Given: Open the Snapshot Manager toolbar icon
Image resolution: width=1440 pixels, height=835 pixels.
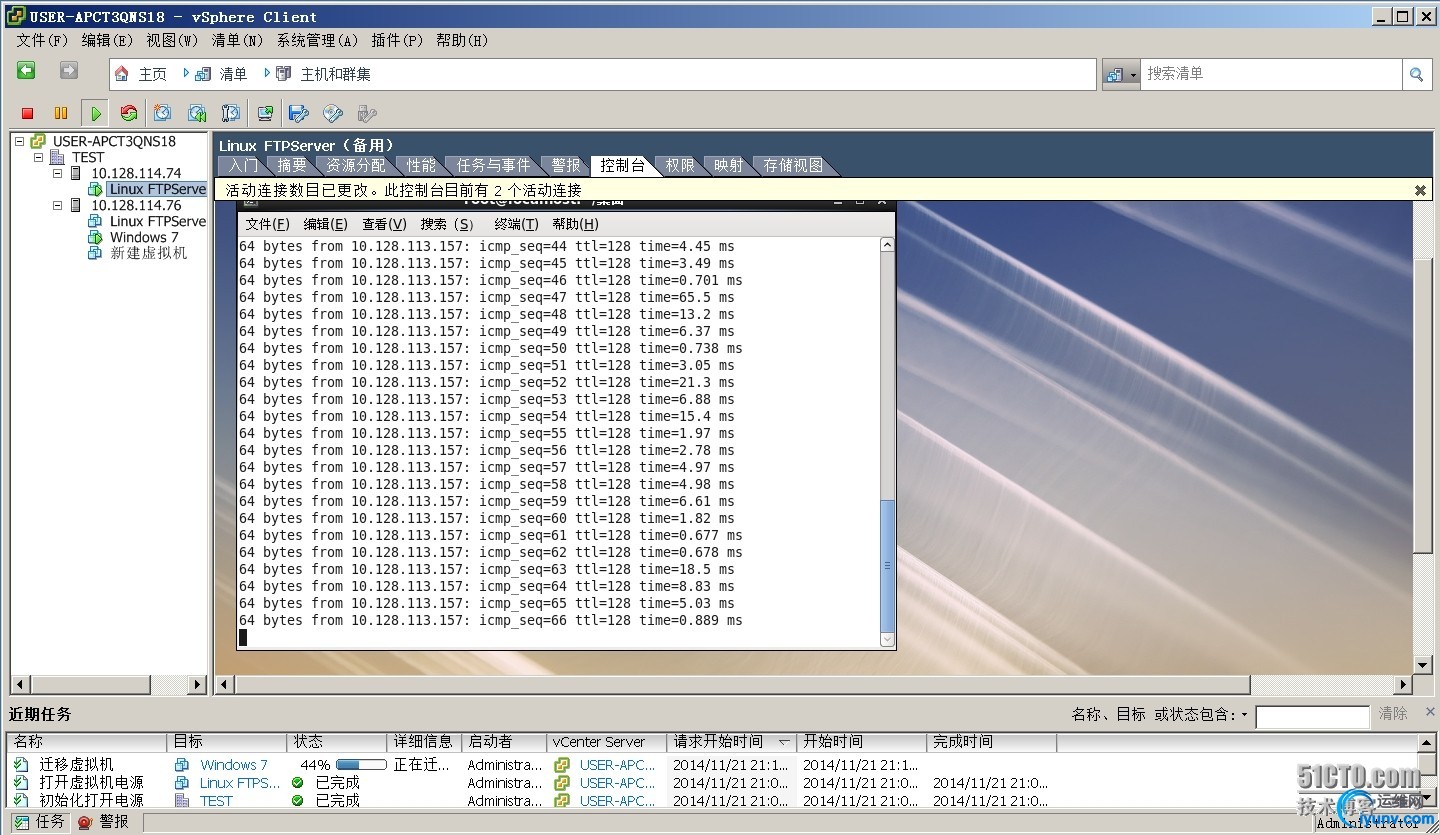Looking at the screenshot, I should tap(230, 114).
